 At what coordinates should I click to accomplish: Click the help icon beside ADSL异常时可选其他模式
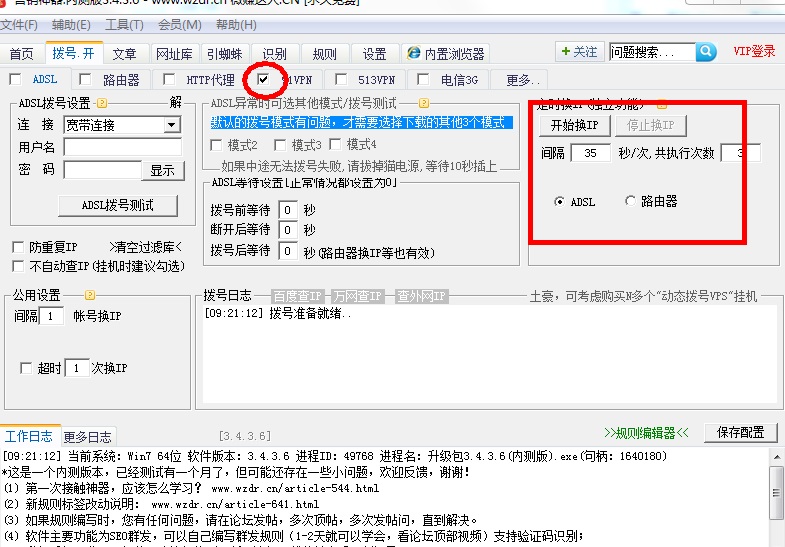[x=424, y=103]
